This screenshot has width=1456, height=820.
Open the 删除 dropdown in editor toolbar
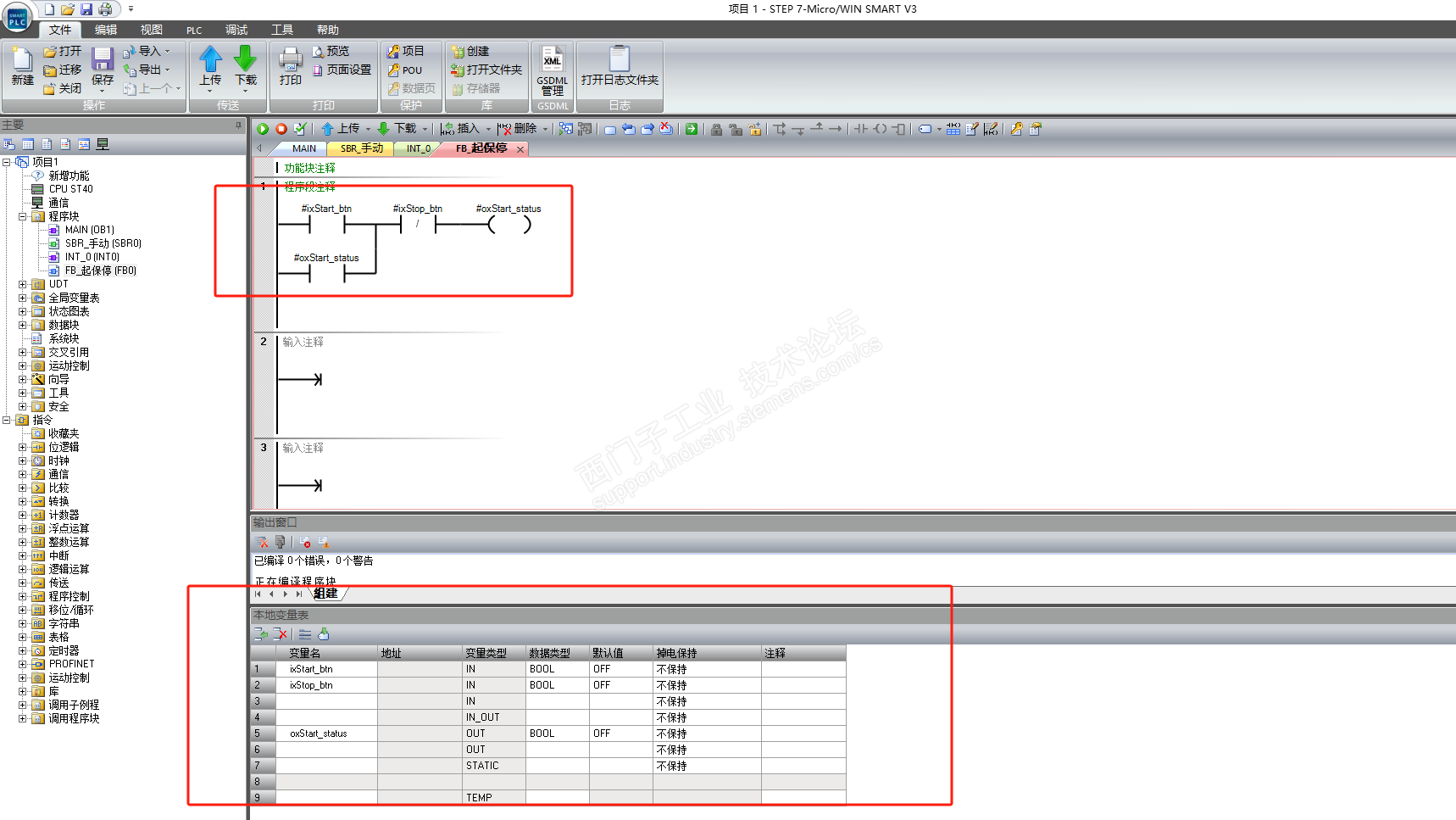coord(545,129)
